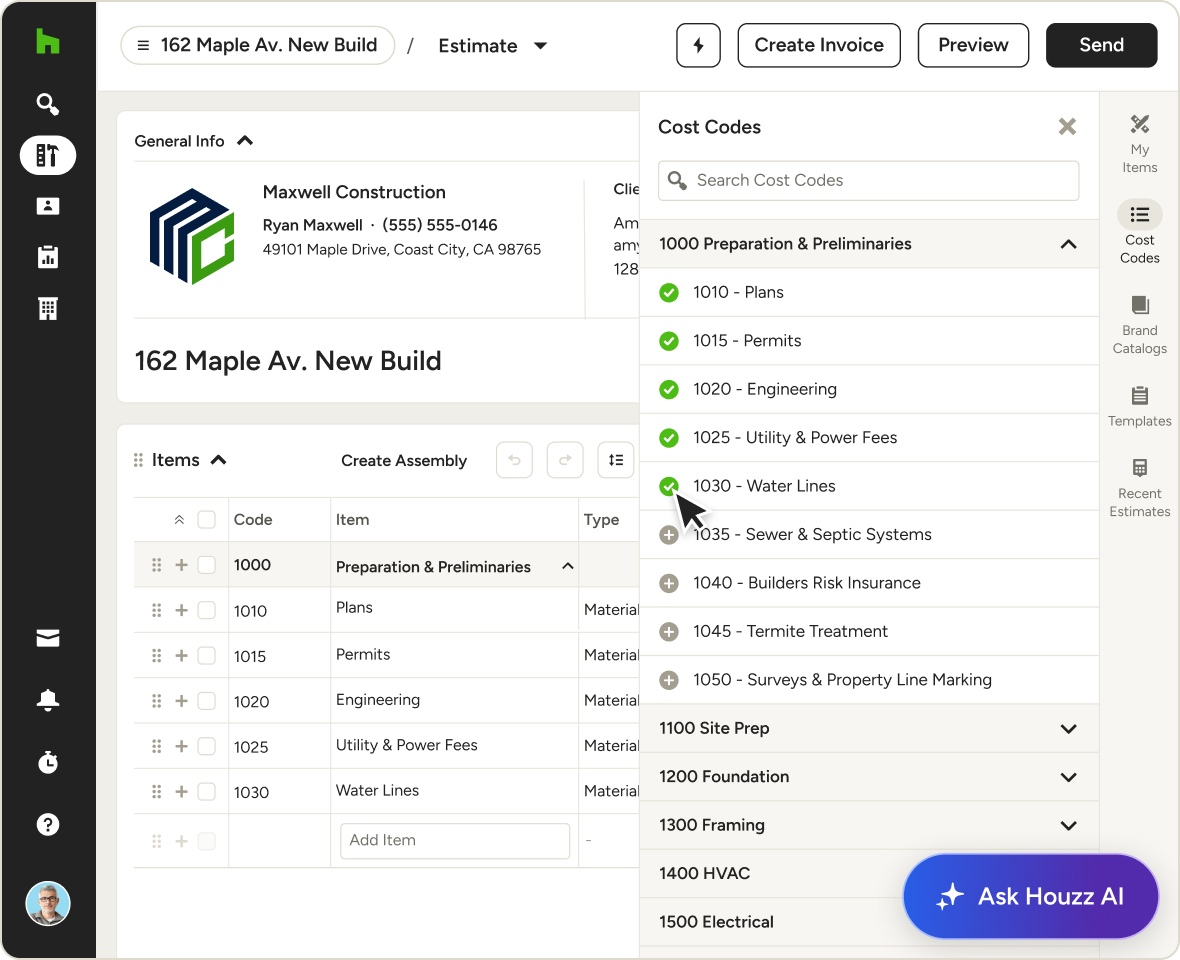Open the Estimate dropdown in breadcrumb

click(493, 46)
